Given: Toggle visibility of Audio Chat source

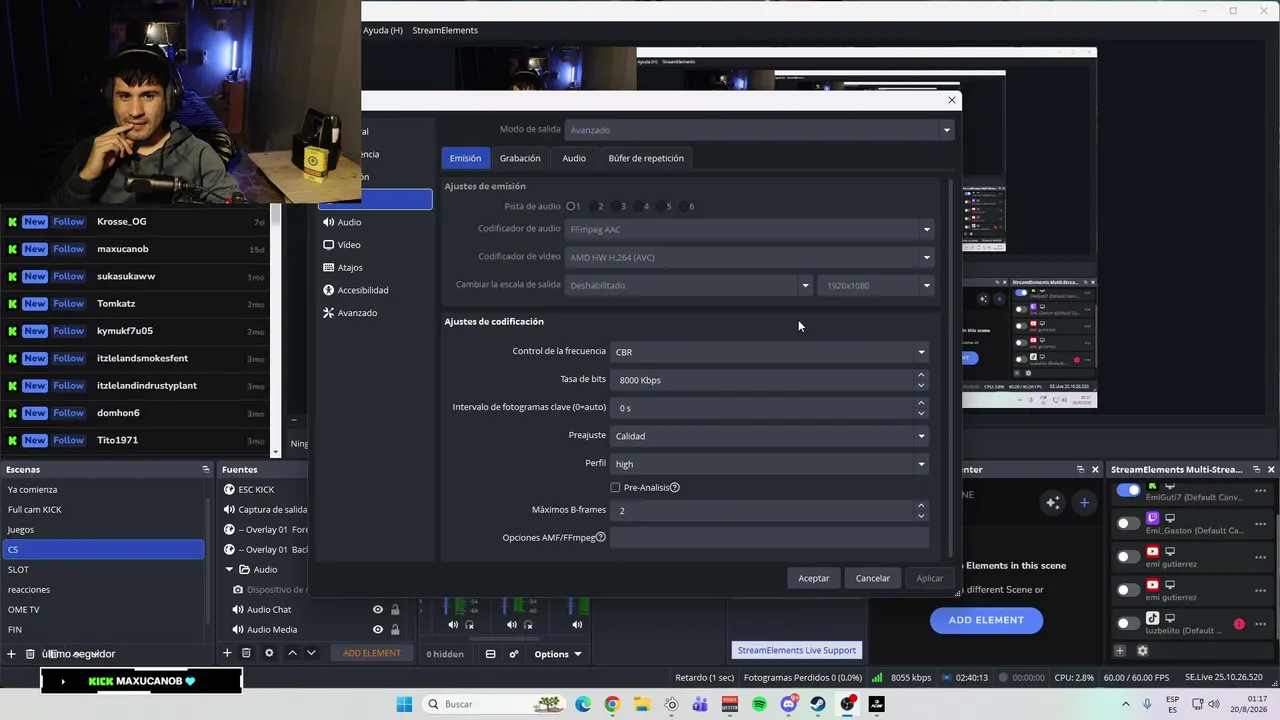Looking at the screenshot, I should point(378,609).
